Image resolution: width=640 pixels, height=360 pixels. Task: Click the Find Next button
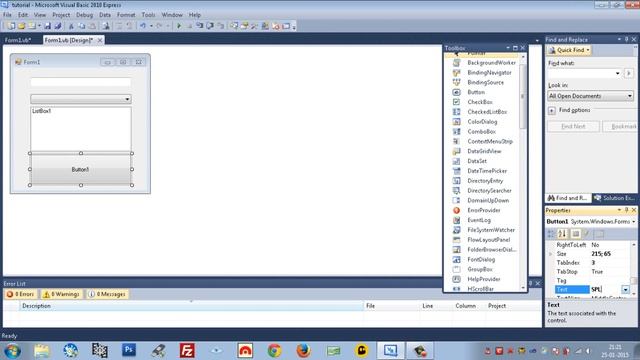(x=573, y=127)
